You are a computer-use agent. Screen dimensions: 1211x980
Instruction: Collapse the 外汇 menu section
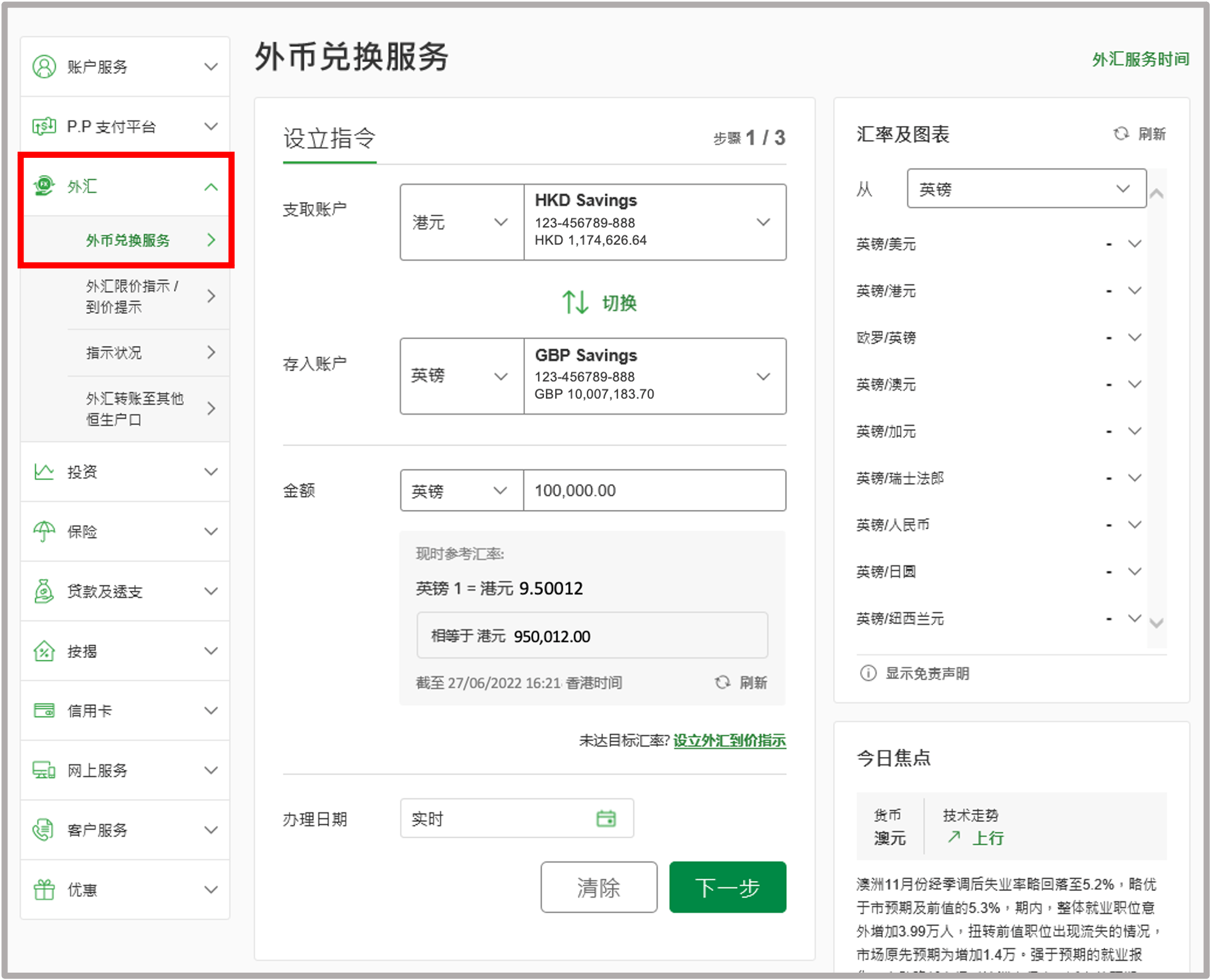pos(211,186)
